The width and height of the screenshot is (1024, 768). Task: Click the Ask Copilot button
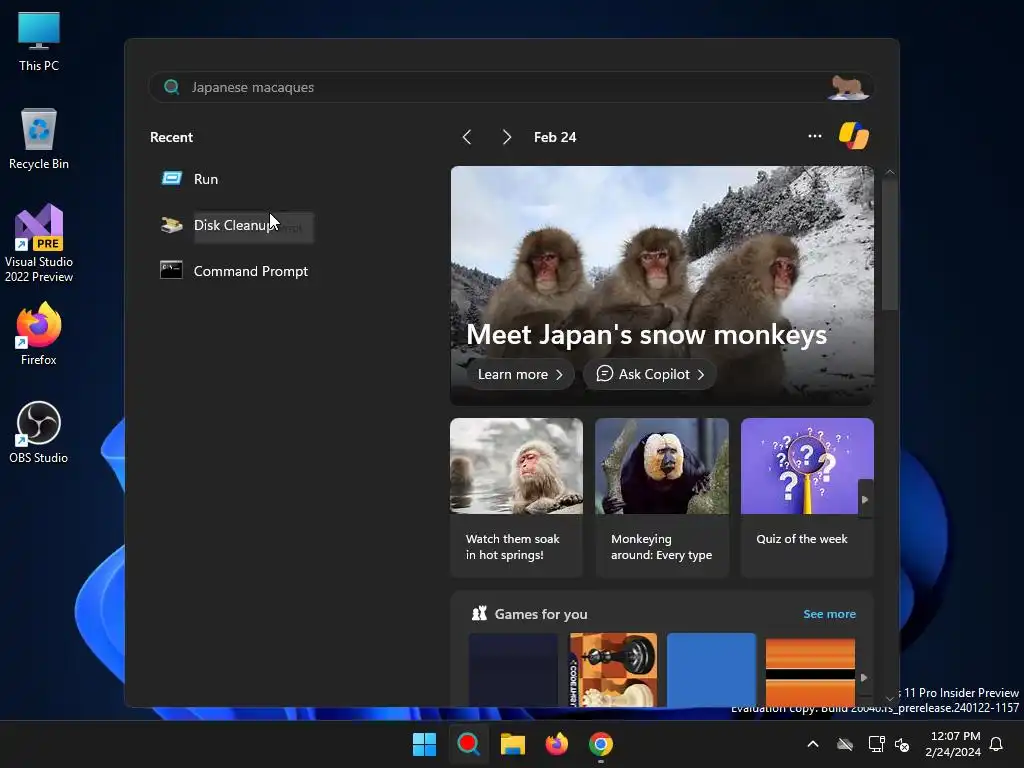click(650, 374)
